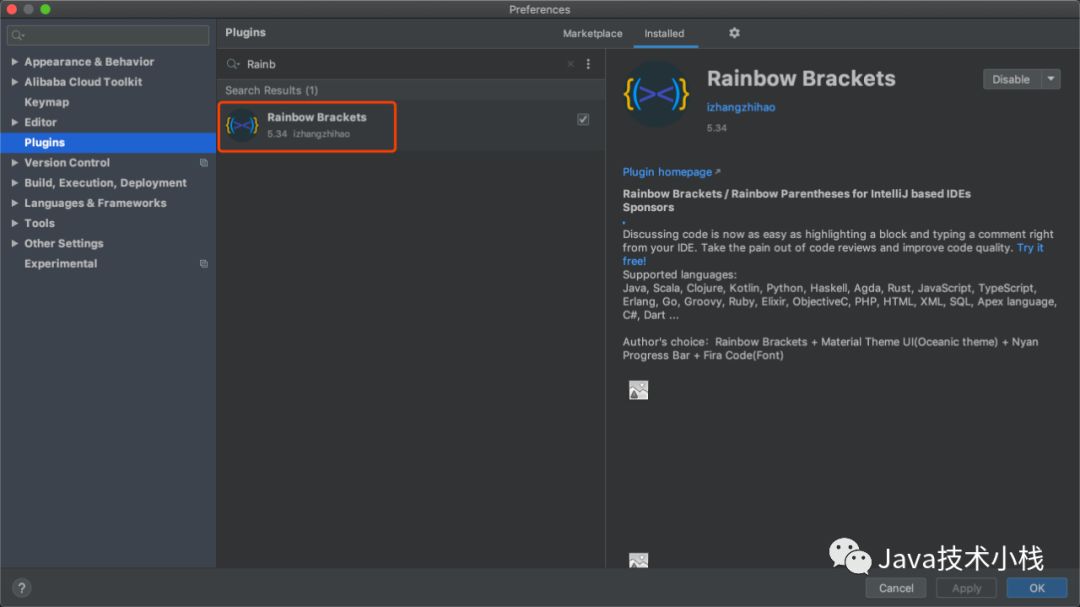Open the Plugin homepage link

(670, 172)
